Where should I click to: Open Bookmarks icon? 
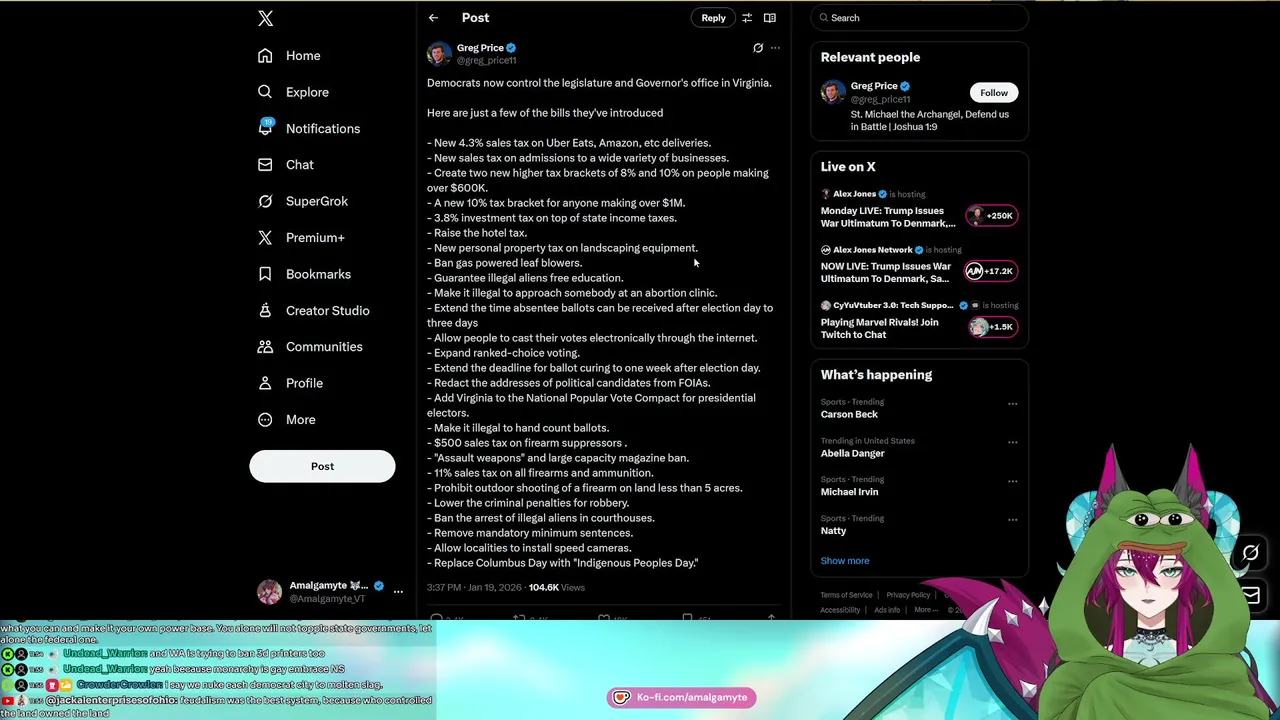(265, 274)
